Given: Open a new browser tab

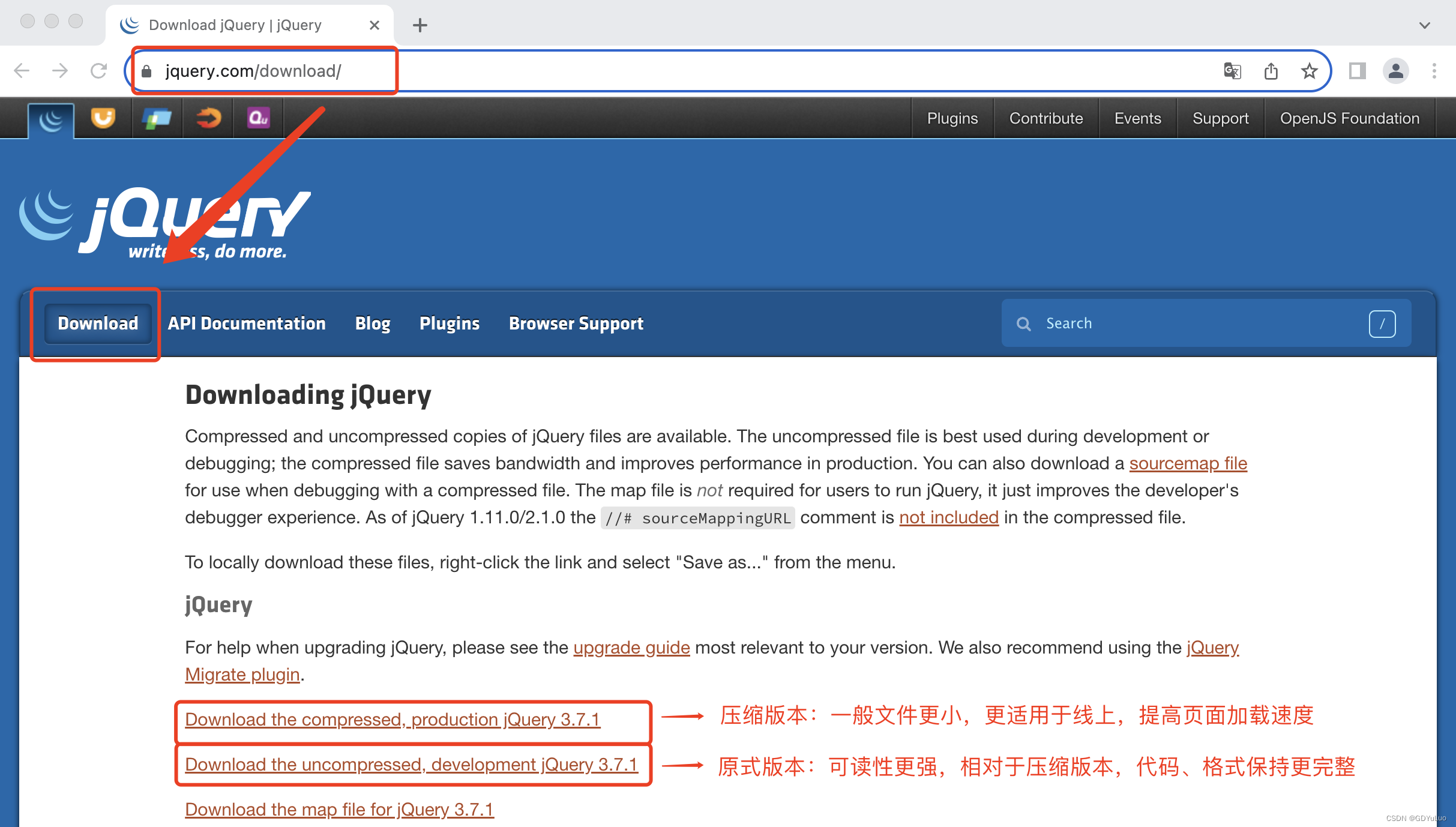Looking at the screenshot, I should (x=420, y=25).
